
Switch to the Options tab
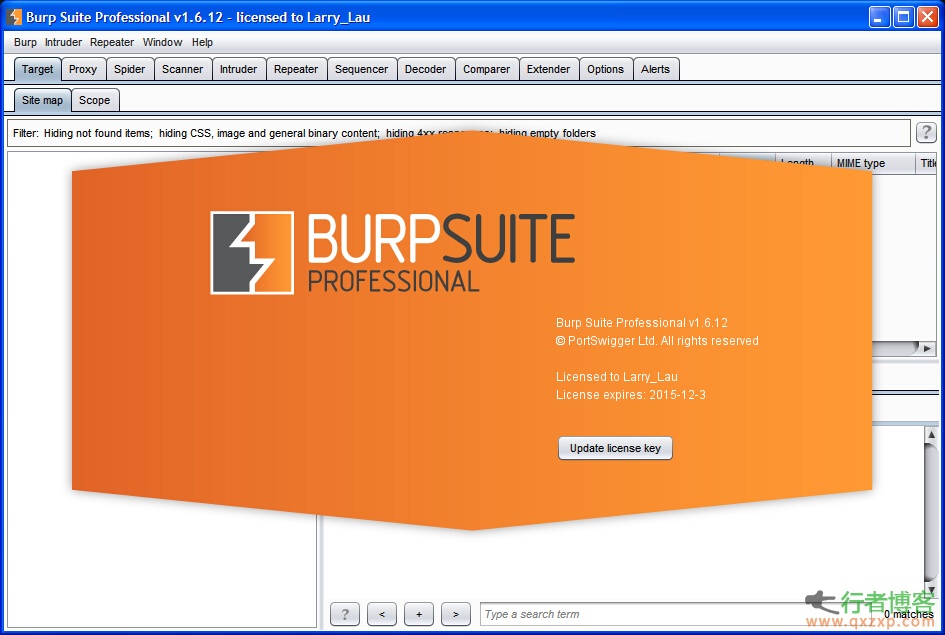point(606,69)
